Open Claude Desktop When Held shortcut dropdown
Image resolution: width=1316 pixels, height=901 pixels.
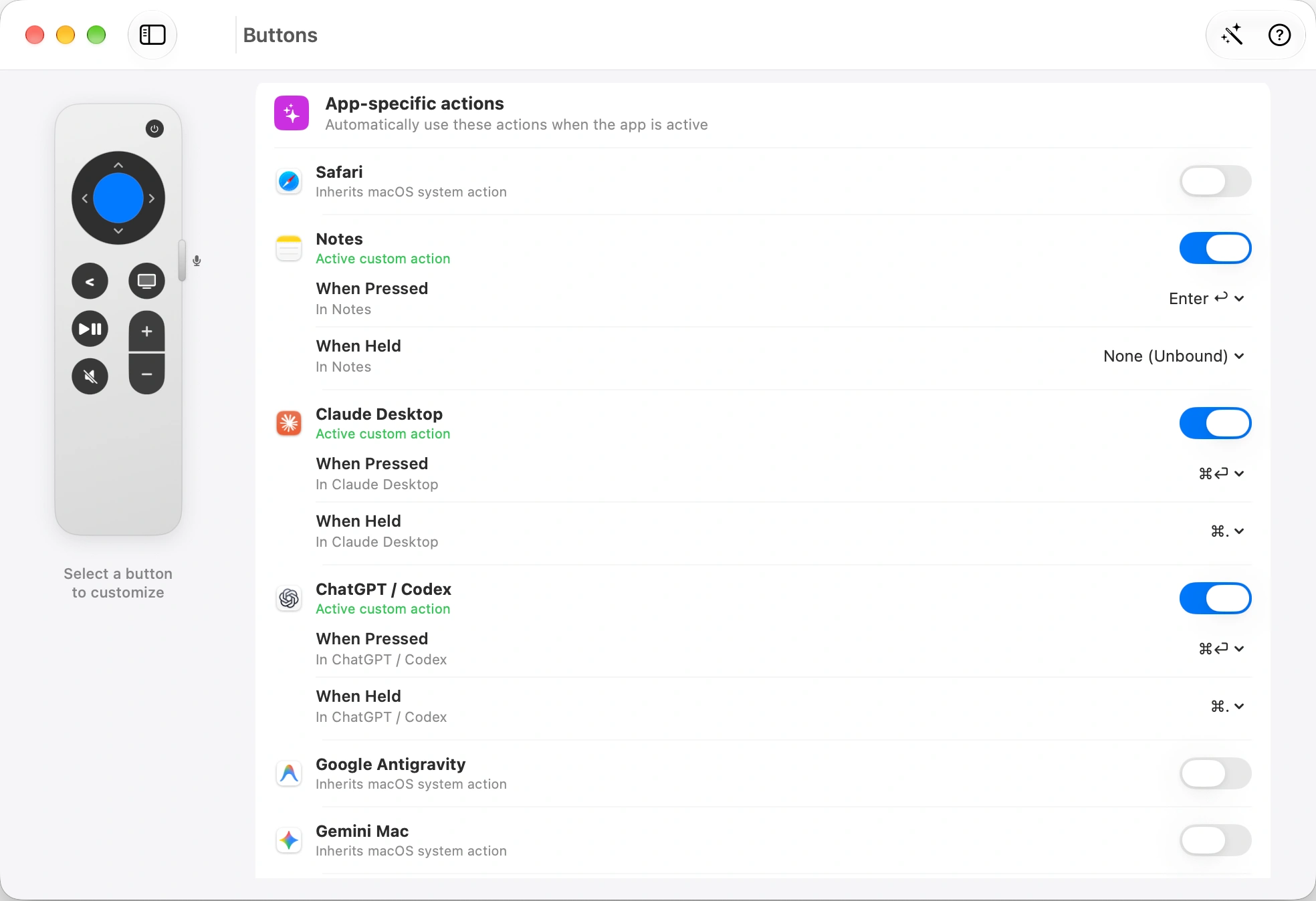pyautogui.click(x=1227, y=531)
